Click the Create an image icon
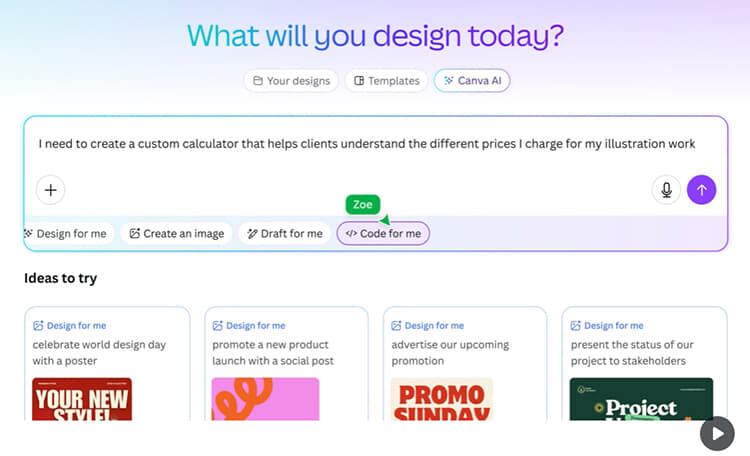This screenshot has width=750, height=456. (134, 234)
